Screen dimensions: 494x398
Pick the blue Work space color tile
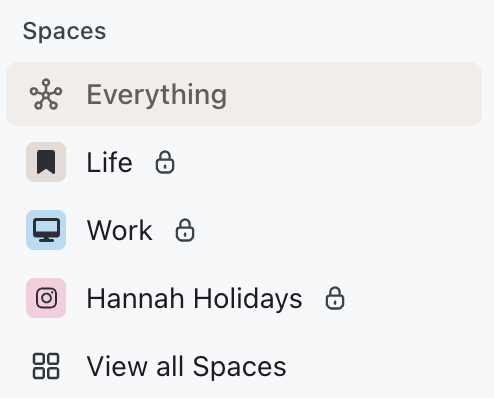[x=46, y=230]
